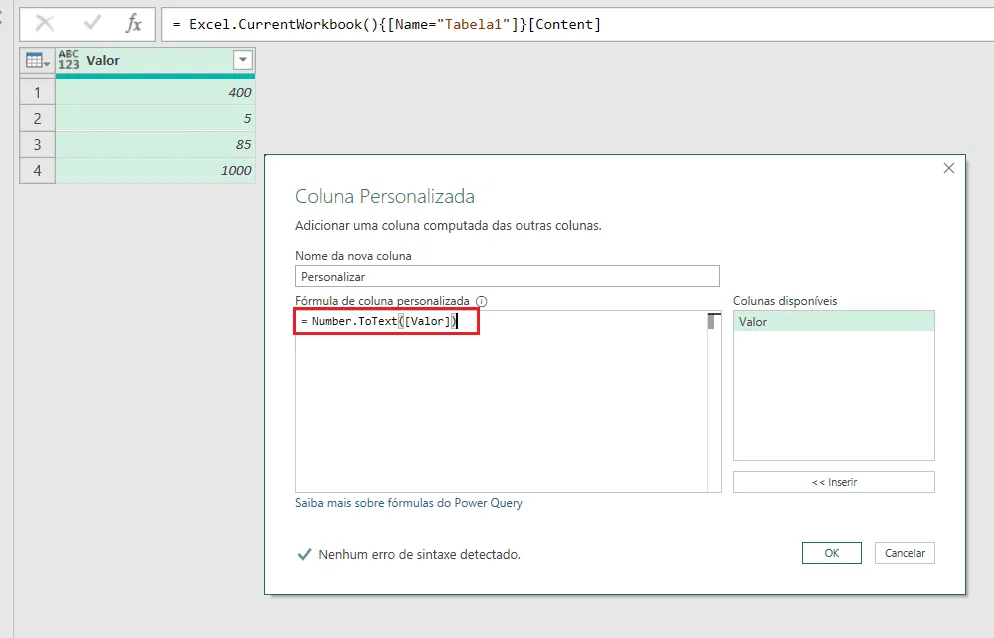The width and height of the screenshot is (994, 638).
Task: Click the cell with value 5
Action: [155, 119]
